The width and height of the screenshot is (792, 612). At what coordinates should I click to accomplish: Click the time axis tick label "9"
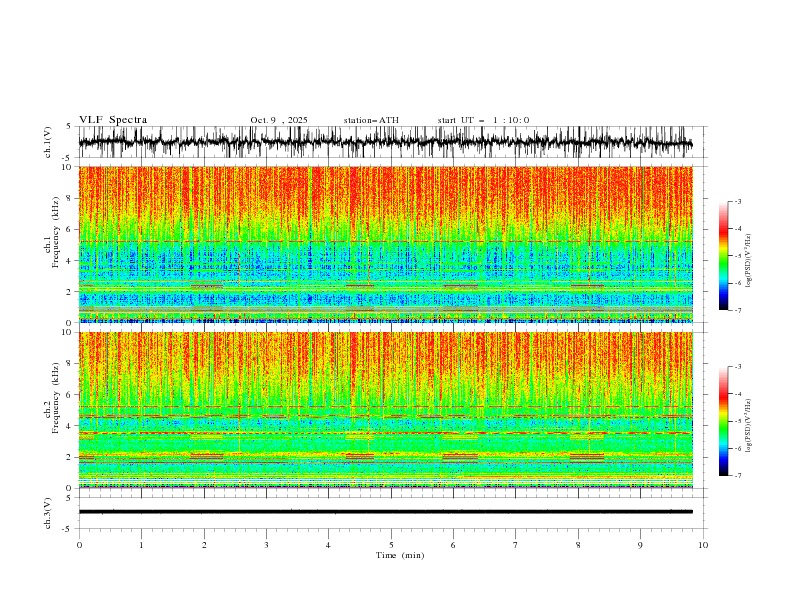click(x=640, y=545)
